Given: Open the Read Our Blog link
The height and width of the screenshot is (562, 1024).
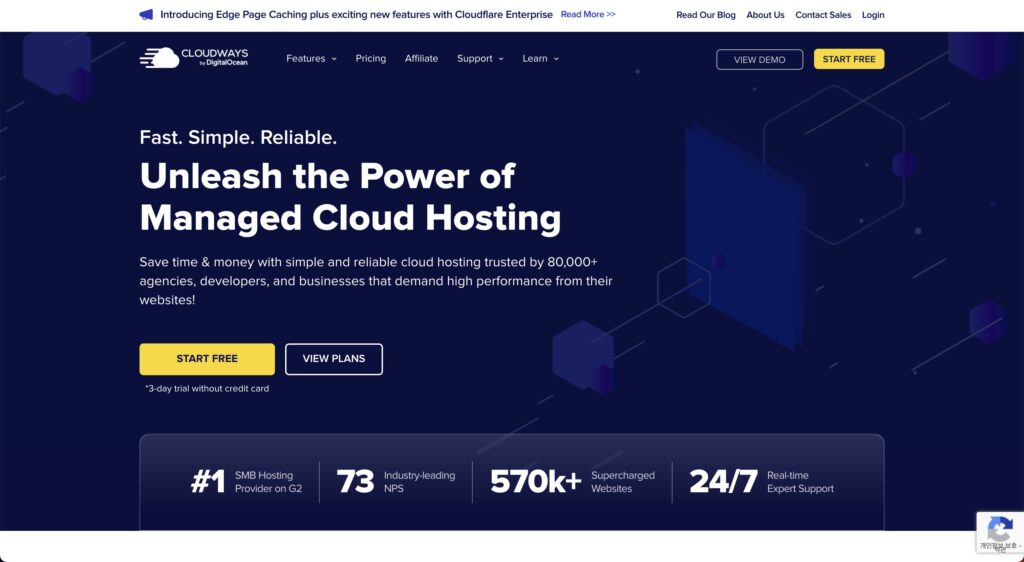Looking at the screenshot, I should (x=705, y=15).
